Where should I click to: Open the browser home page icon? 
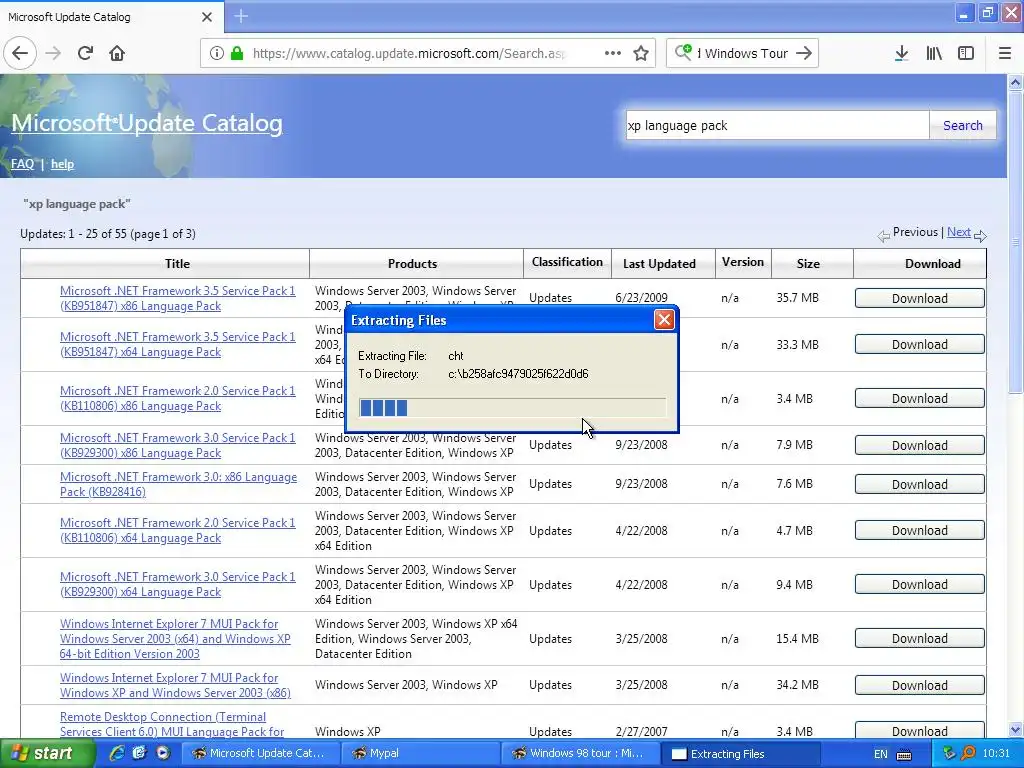117,54
